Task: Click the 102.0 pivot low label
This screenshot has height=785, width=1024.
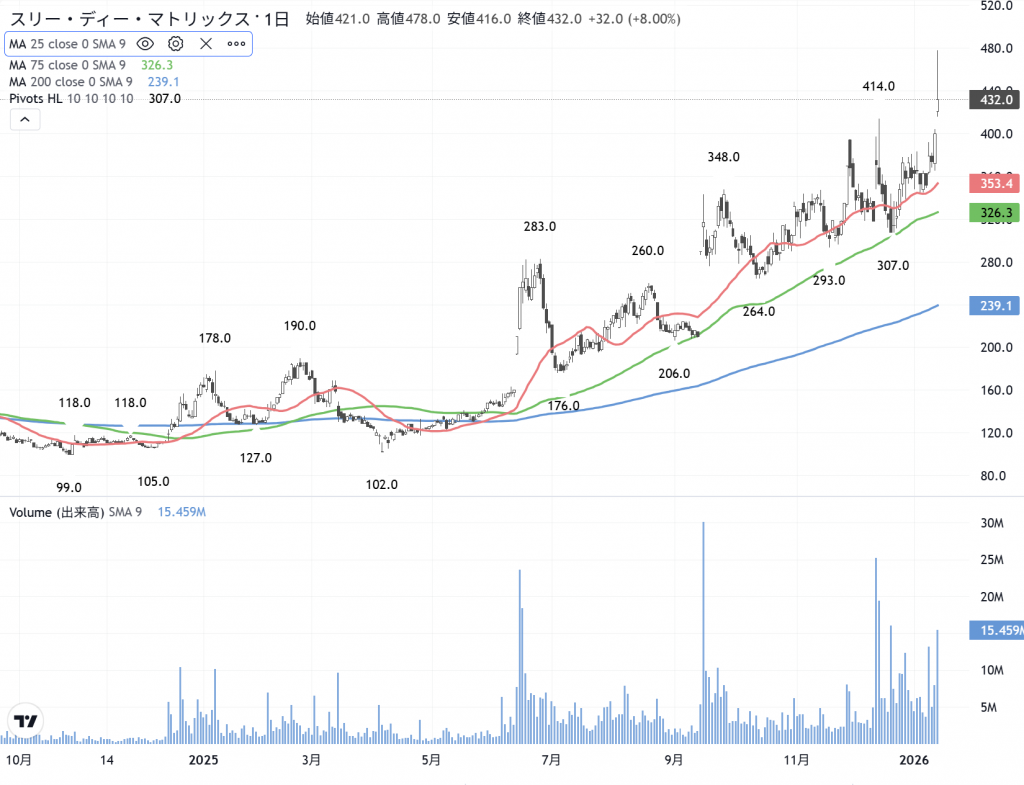Action: coord(382,484)
